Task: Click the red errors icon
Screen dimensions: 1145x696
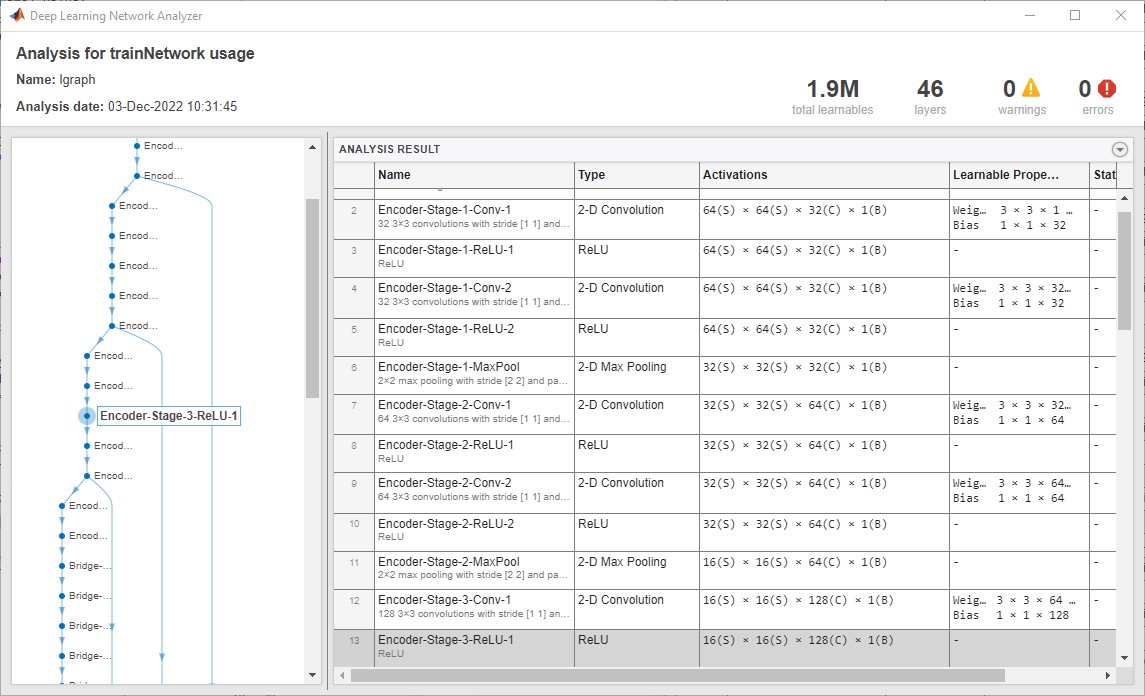Action: click(1107, 89)
